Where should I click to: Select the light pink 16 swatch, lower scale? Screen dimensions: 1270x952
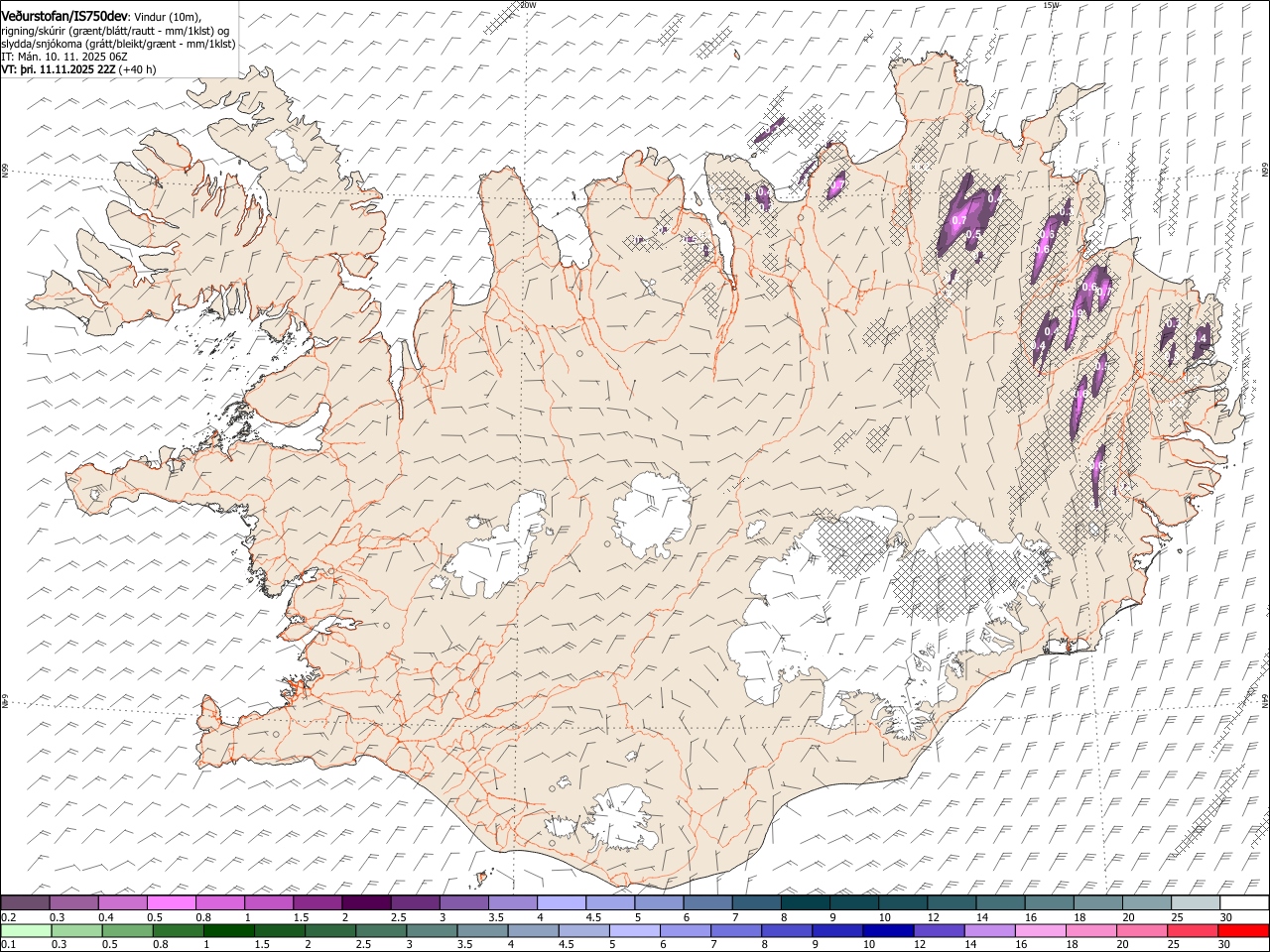[1040, 930]
